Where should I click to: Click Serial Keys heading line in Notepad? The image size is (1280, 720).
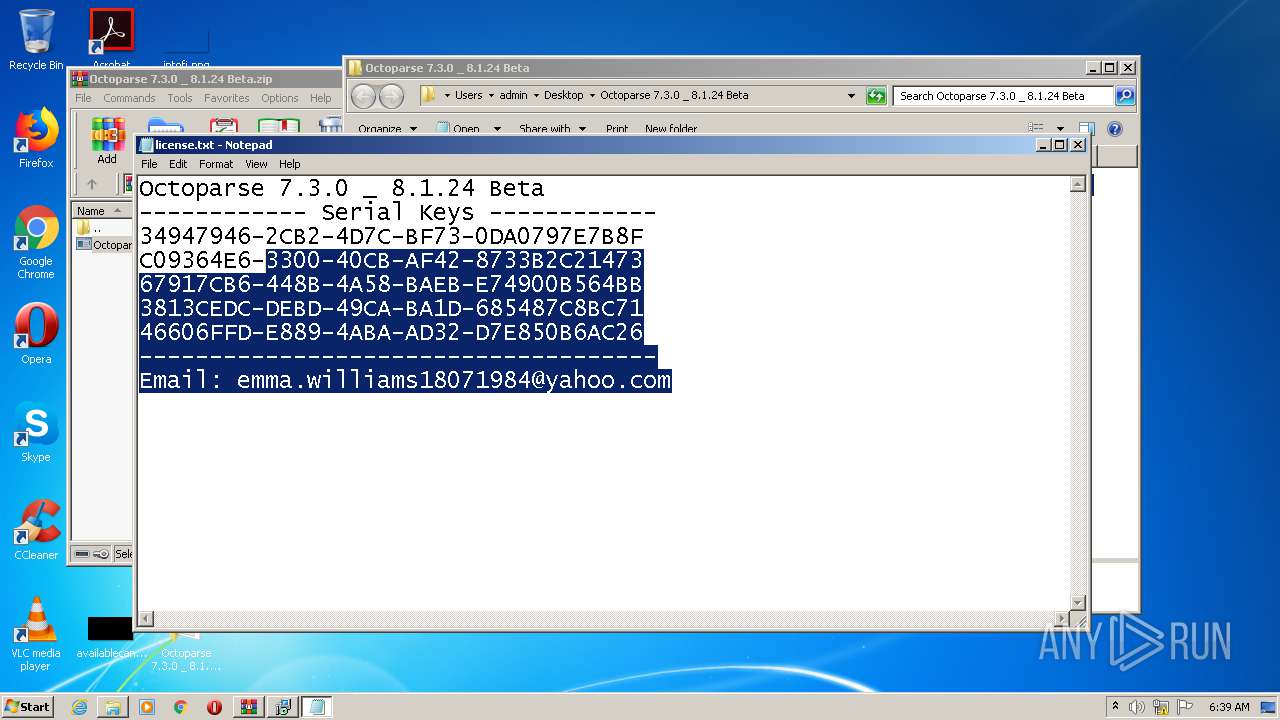click(397, 213)
